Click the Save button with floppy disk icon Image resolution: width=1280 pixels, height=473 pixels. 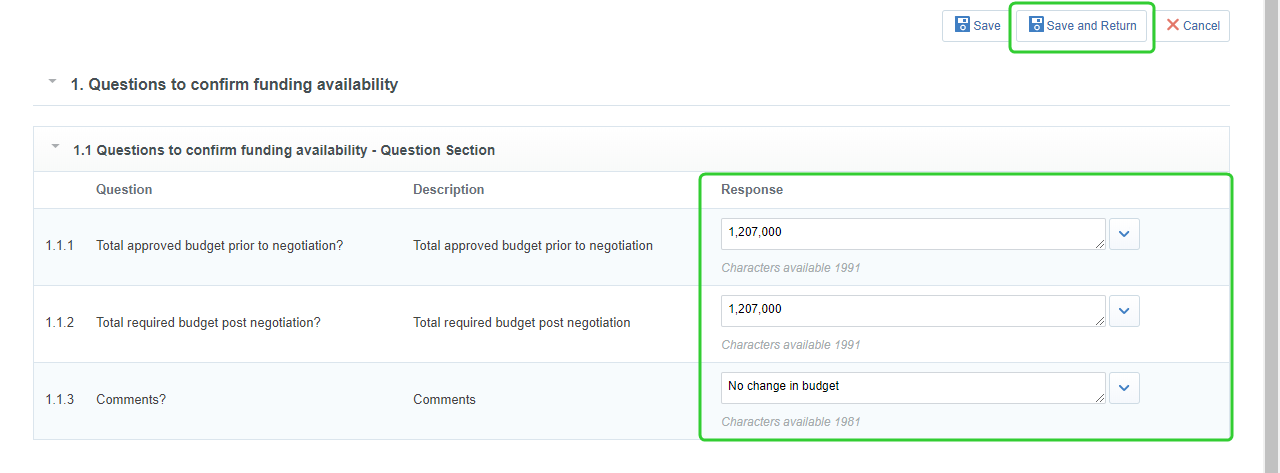[x=976, y=26]
